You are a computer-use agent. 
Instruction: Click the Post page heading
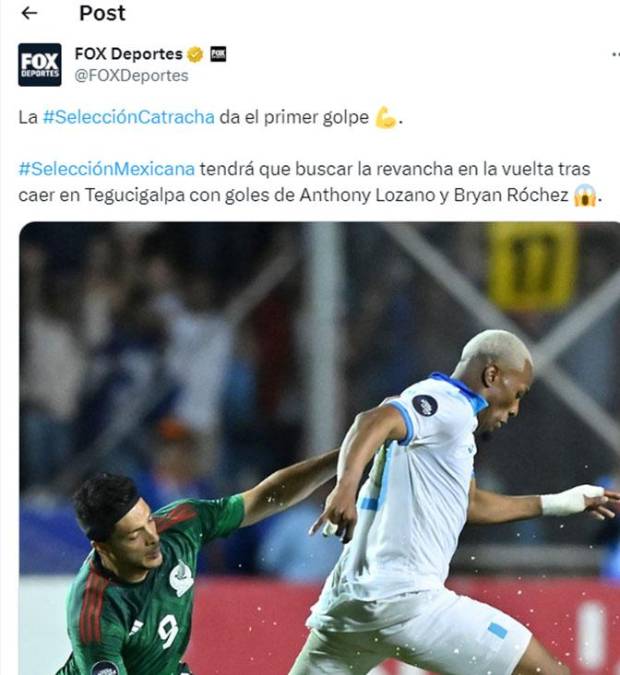102,13
